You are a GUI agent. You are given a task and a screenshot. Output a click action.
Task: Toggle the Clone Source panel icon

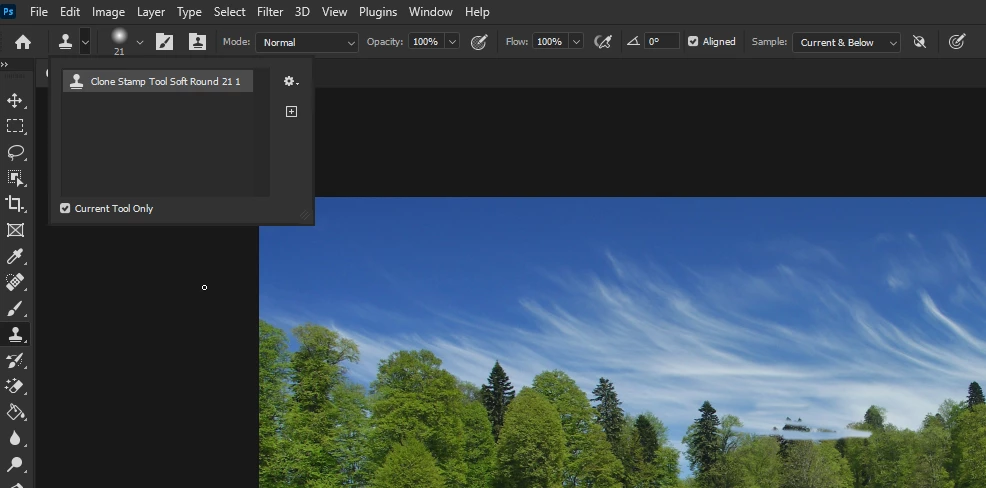tap(197, 42)
